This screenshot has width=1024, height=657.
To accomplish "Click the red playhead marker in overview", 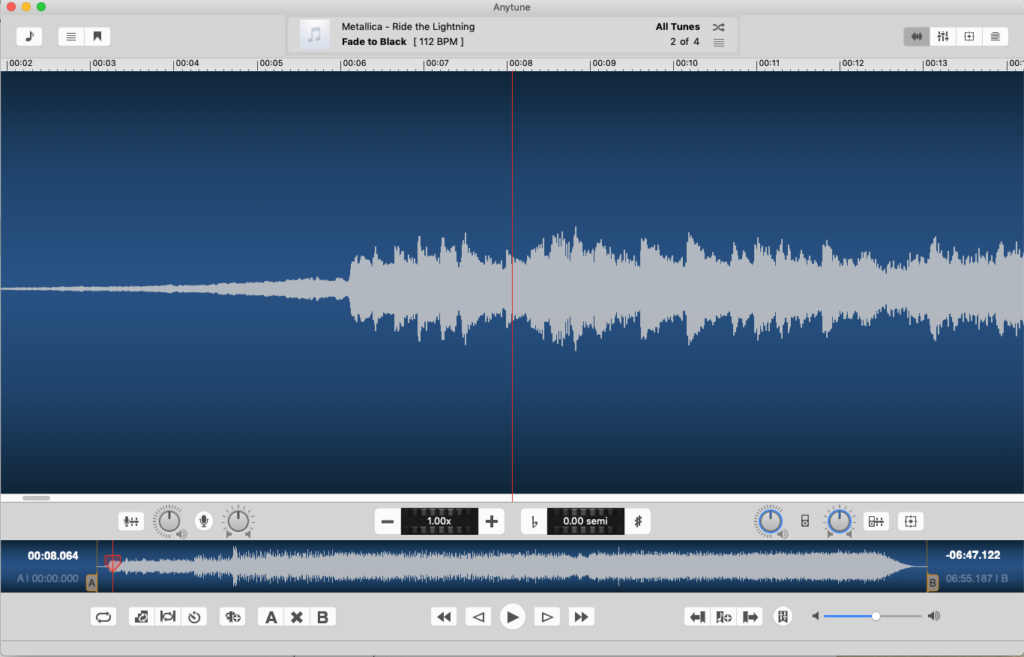I will (113, 562).
